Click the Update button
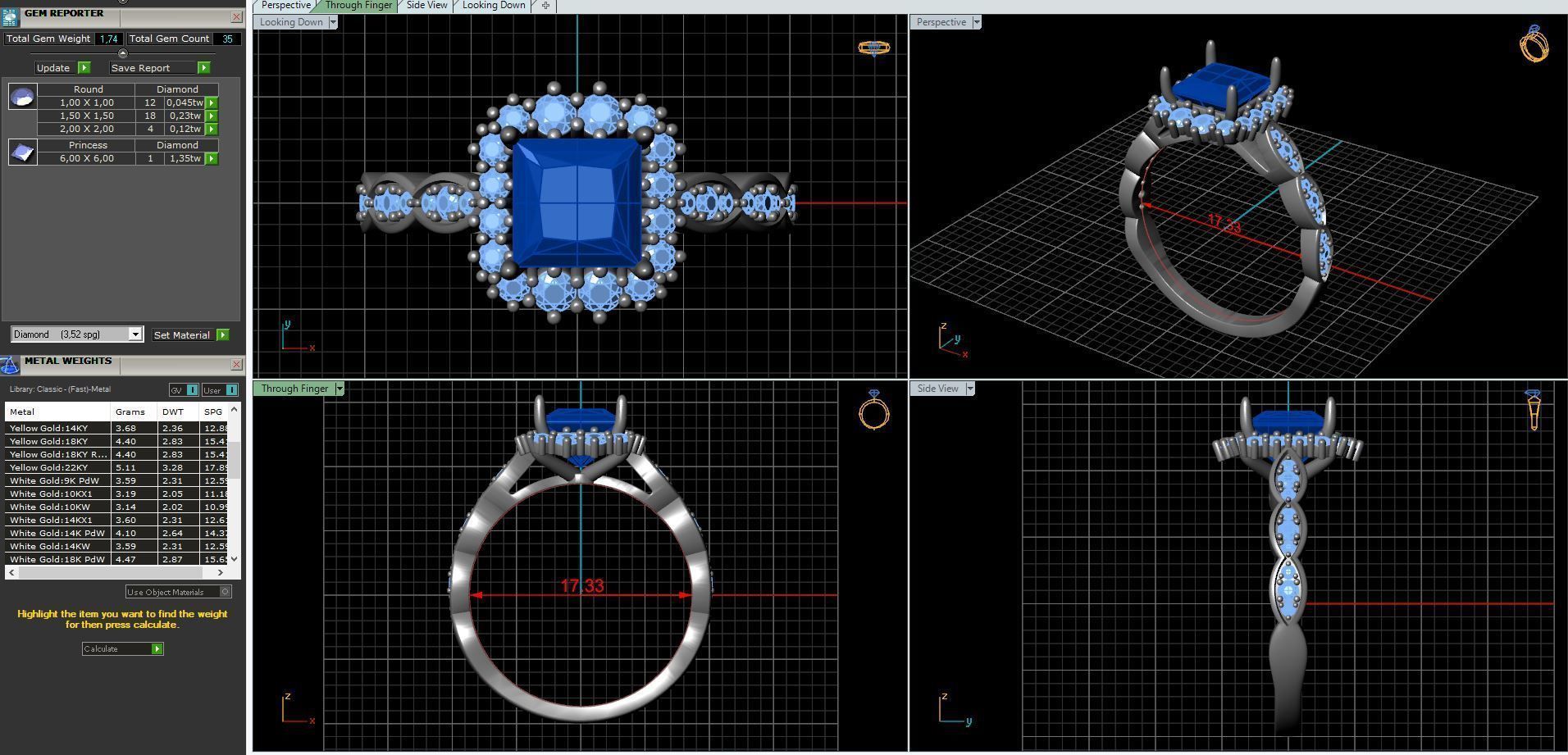 [x=53, y=68]
